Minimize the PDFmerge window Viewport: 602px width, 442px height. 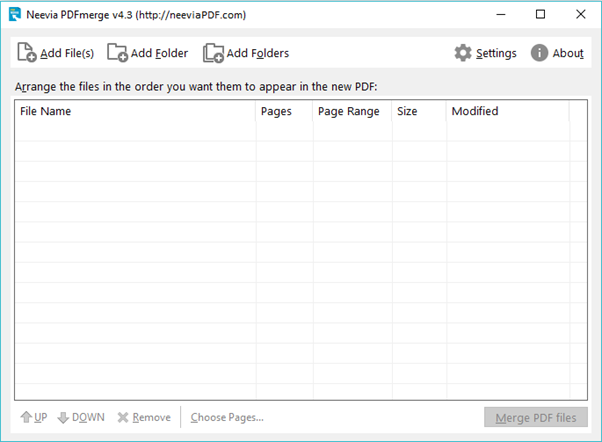click(x=501, y=15)
